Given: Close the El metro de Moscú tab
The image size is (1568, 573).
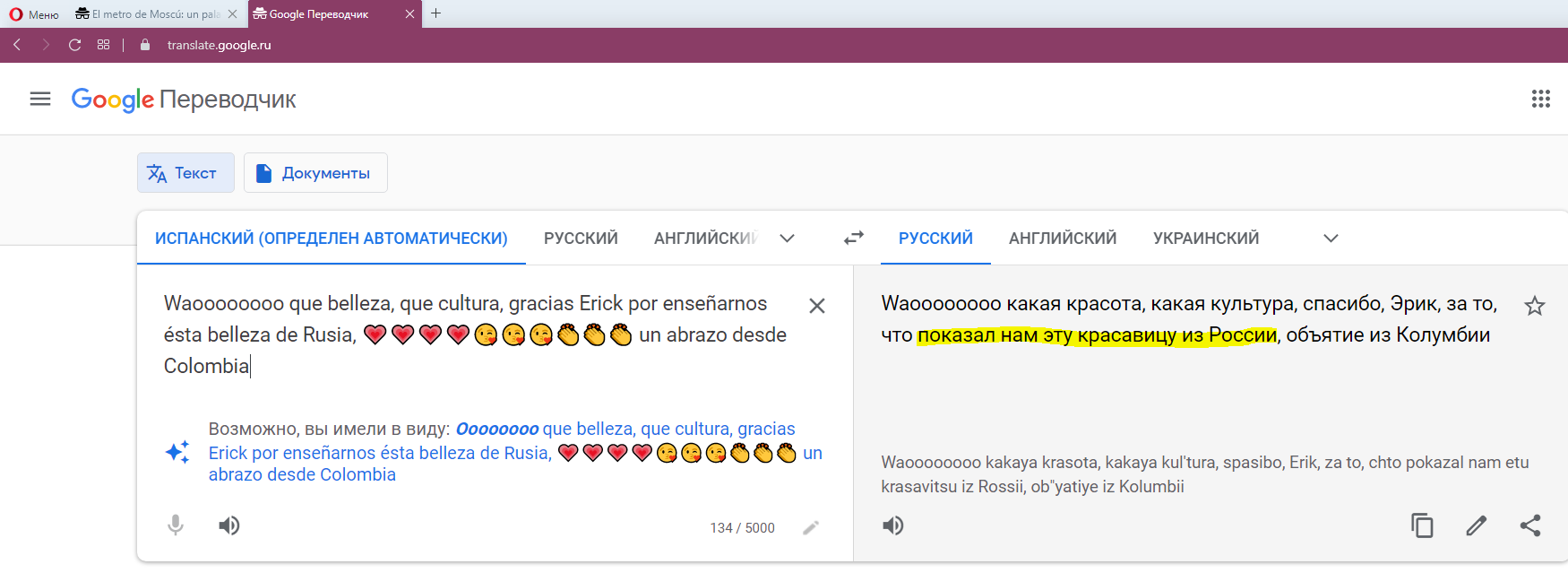Looking at the screenshot, I should pos(232,14).
